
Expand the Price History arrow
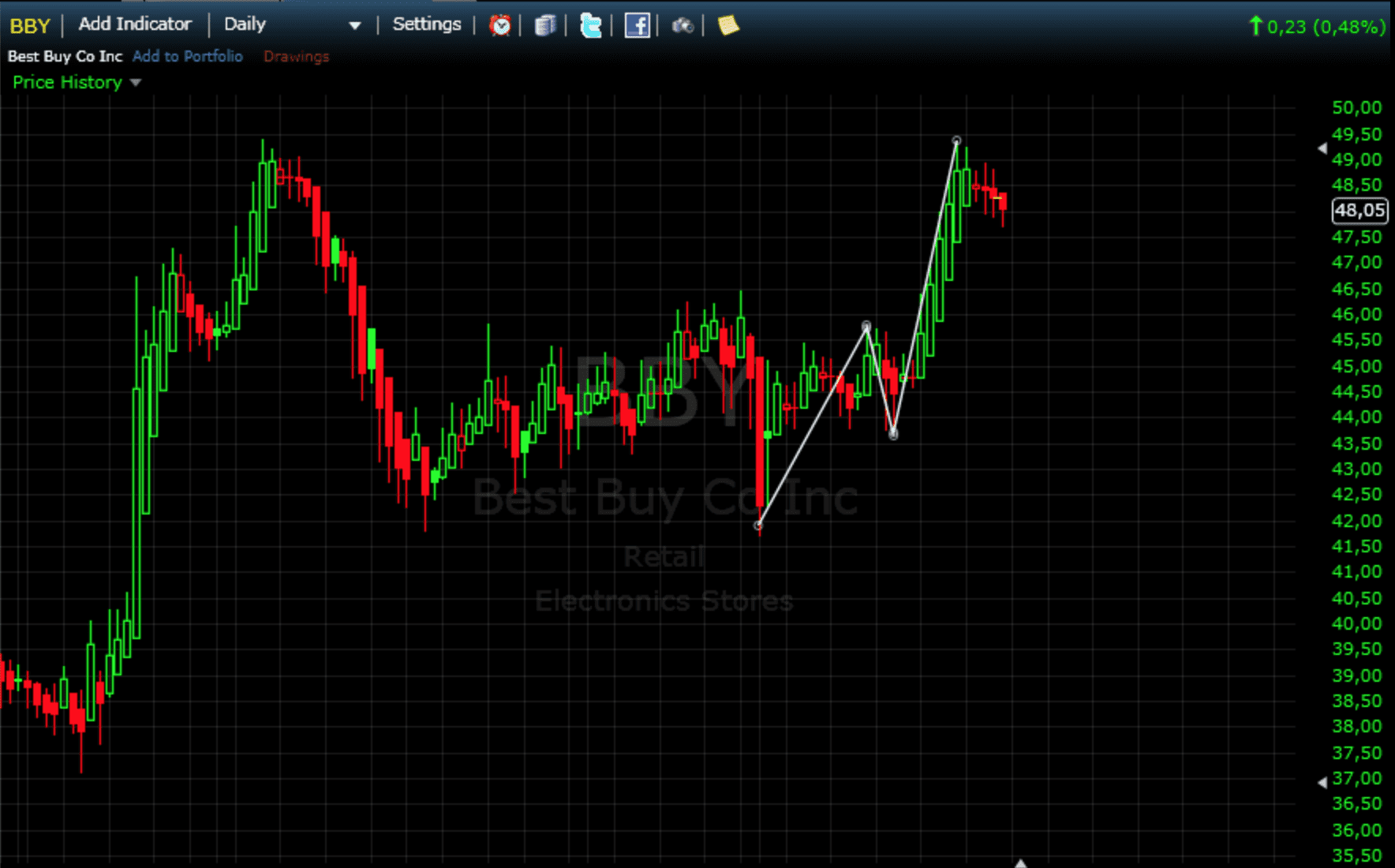point(136,82)
